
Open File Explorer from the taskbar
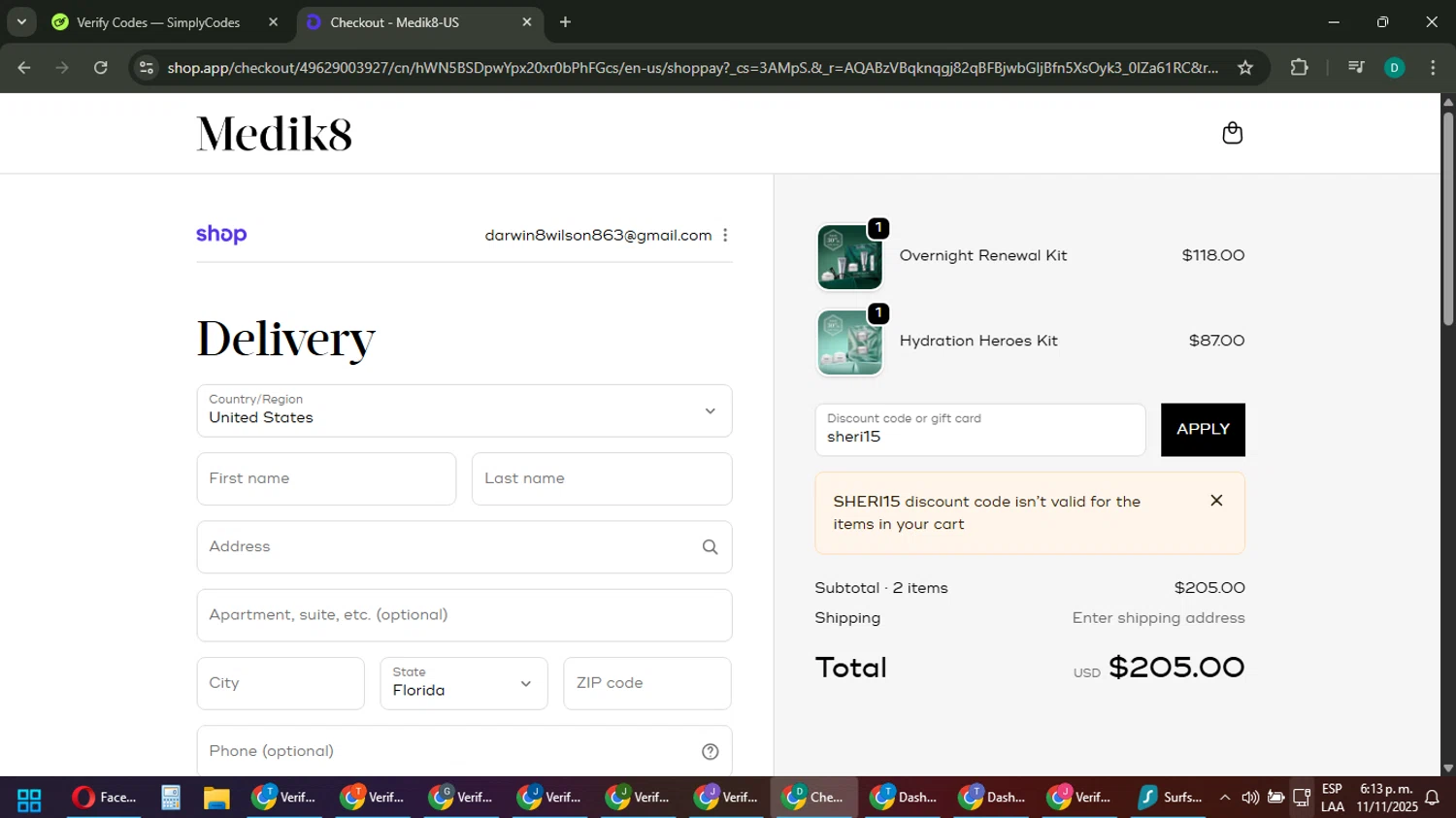pyautogui.click(x=215, y=798)
